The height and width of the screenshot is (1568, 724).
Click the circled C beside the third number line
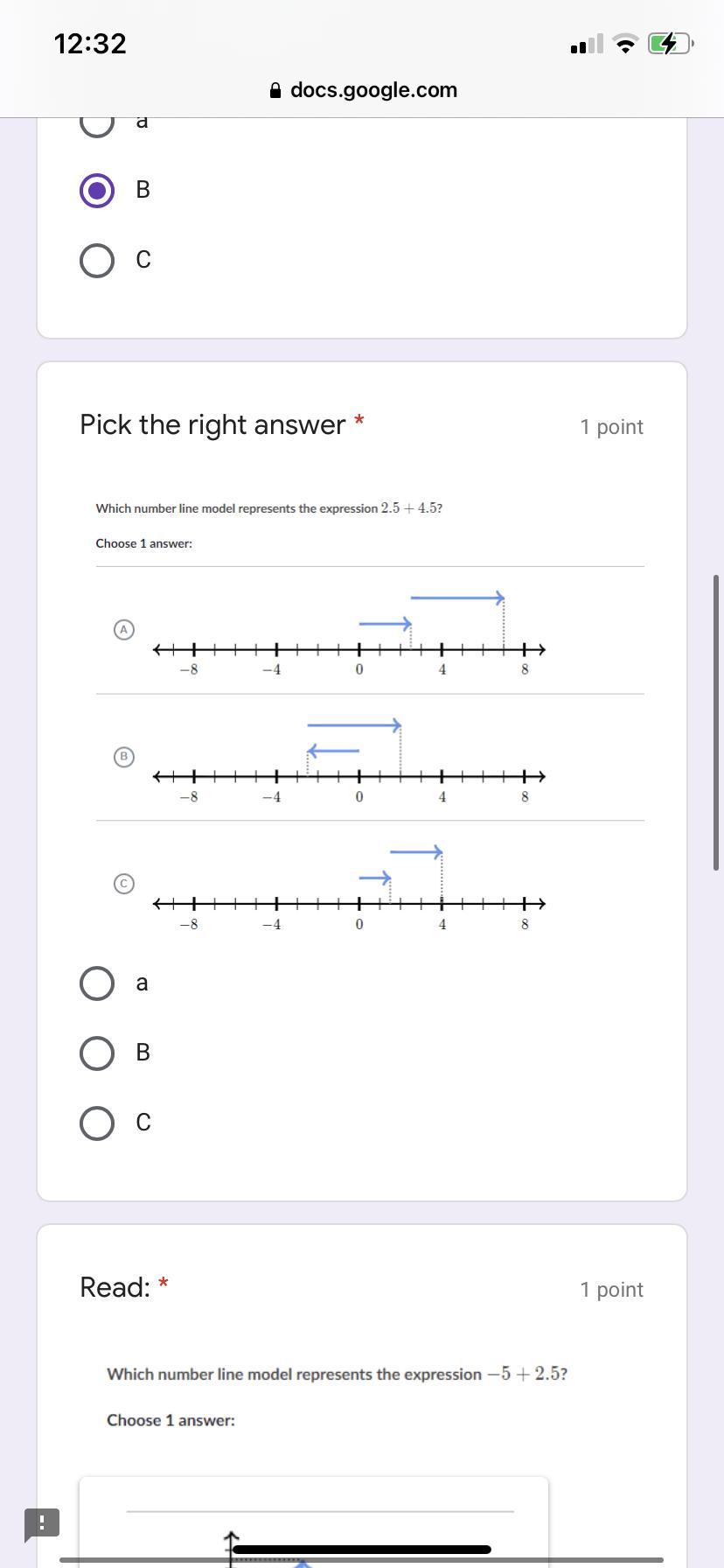pyautogui.click(x=124, y=883)
